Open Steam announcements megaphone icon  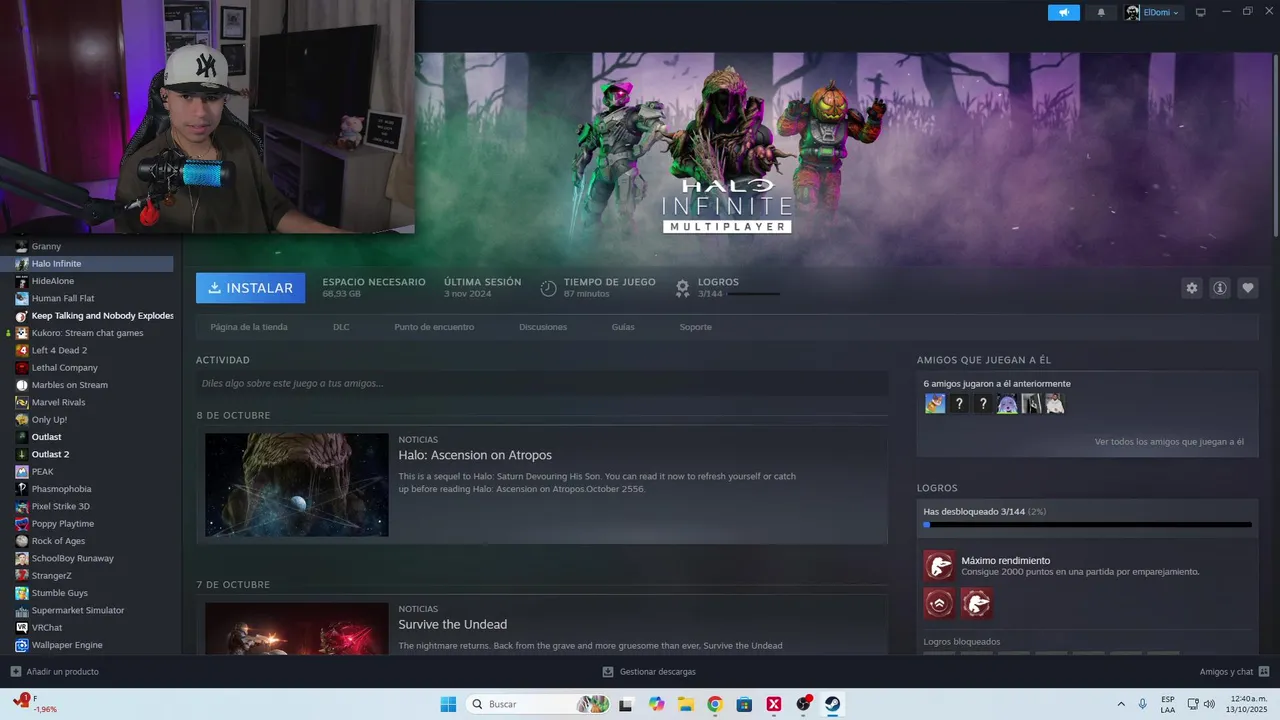(x=1064, y=12)
